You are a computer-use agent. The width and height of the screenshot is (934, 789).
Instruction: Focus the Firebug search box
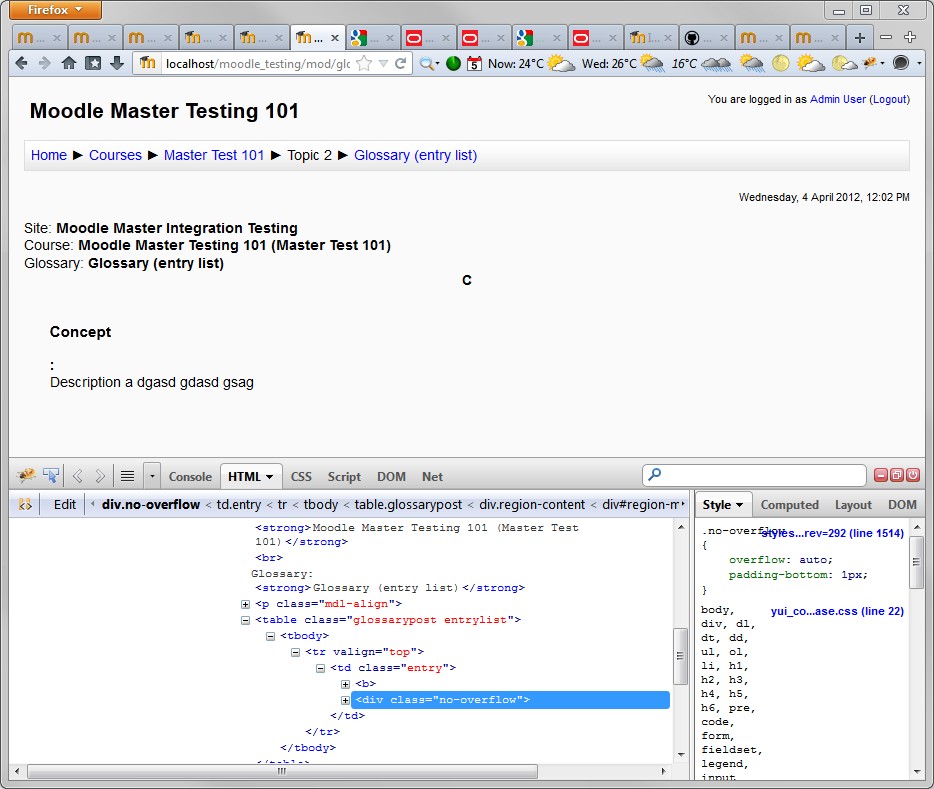pos(754,475)
